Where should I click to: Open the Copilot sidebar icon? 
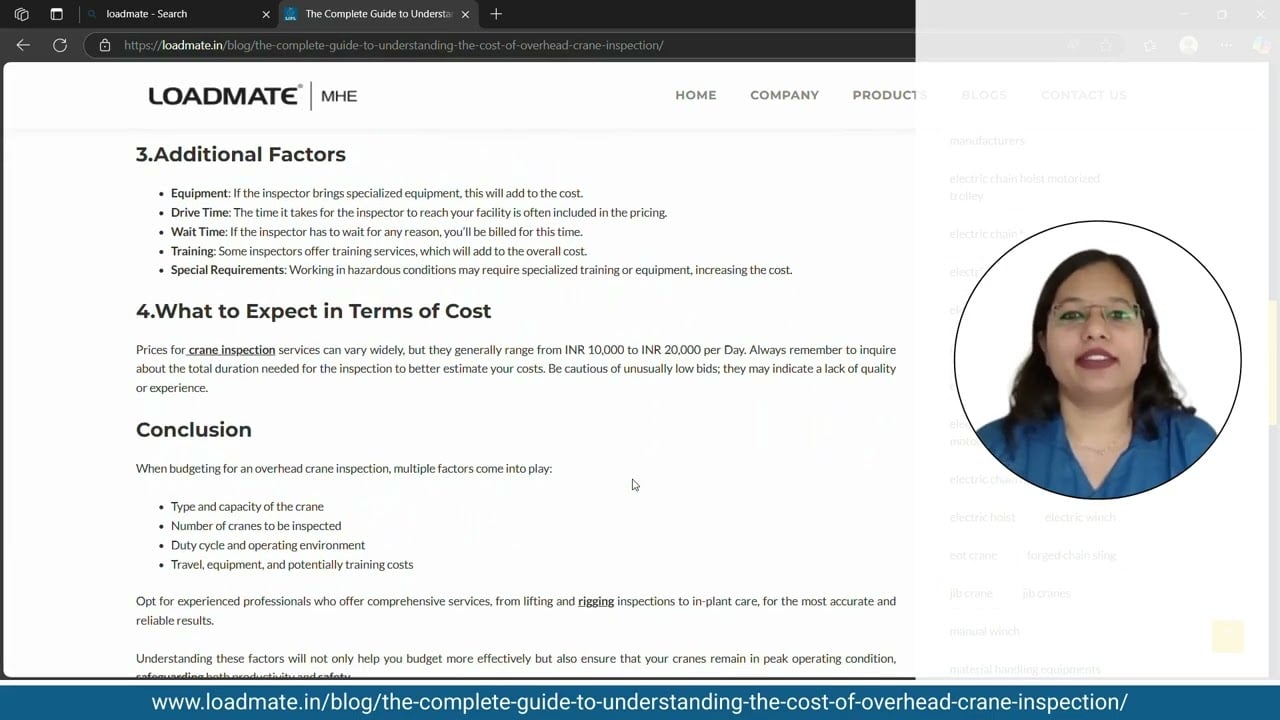(x=1261, y=45)
